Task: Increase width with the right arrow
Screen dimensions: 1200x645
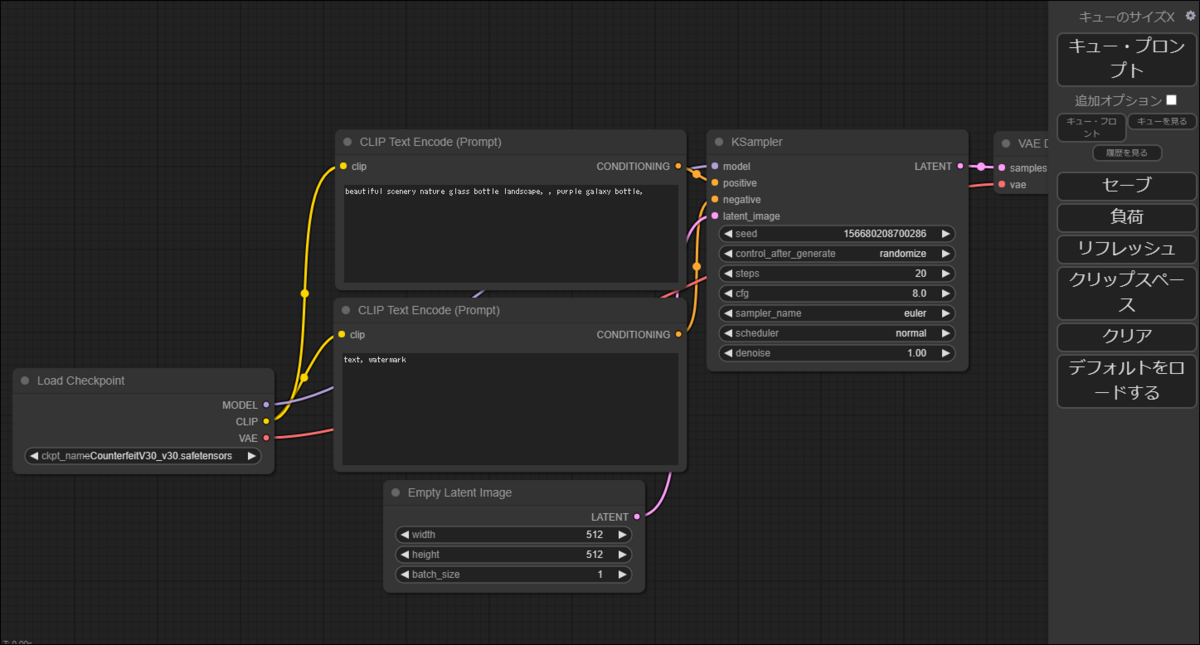Action: 622,534
